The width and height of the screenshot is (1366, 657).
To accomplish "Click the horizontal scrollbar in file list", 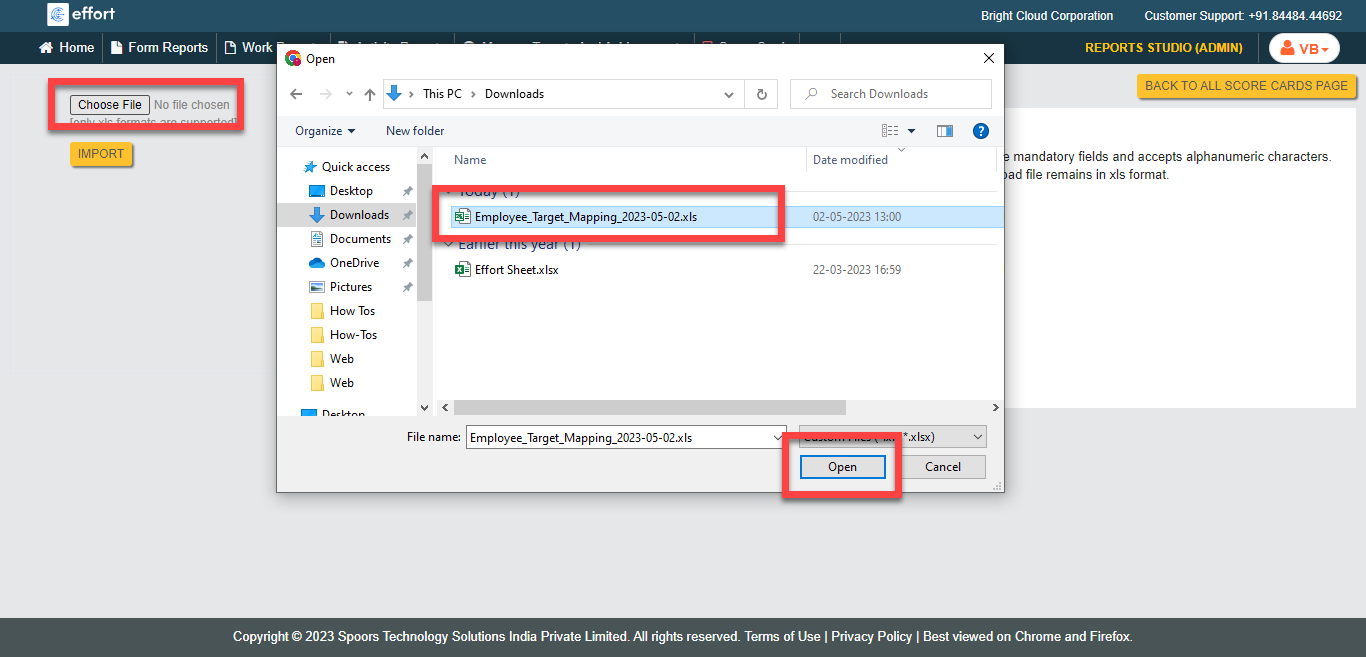I will tap(650, 408).
